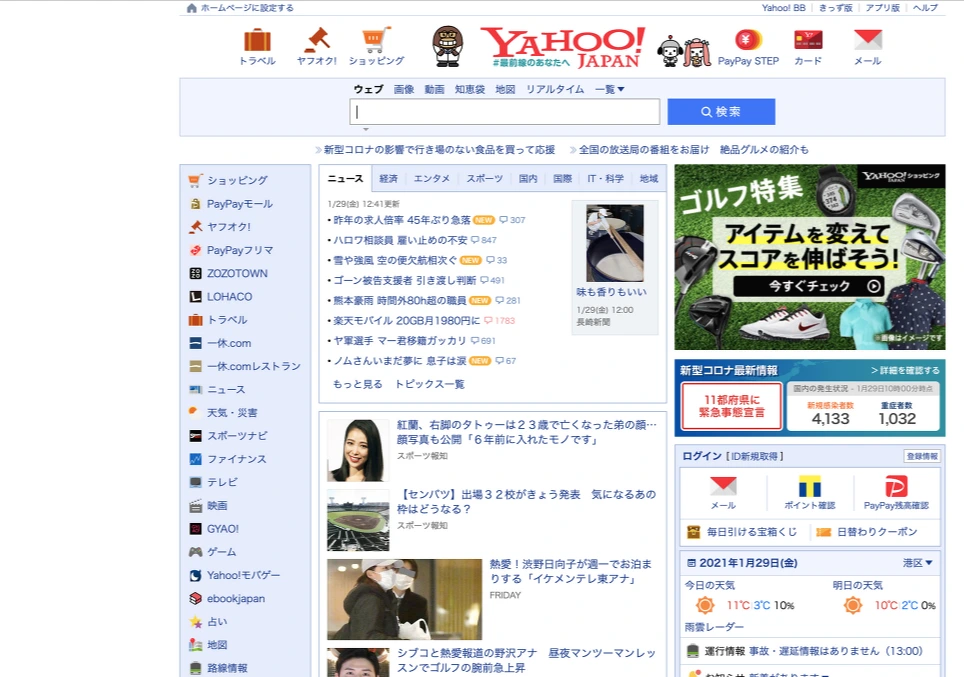Switch search to リアルタイム
964x677 pixels.
pyautogui.click(x=555, y=89)
